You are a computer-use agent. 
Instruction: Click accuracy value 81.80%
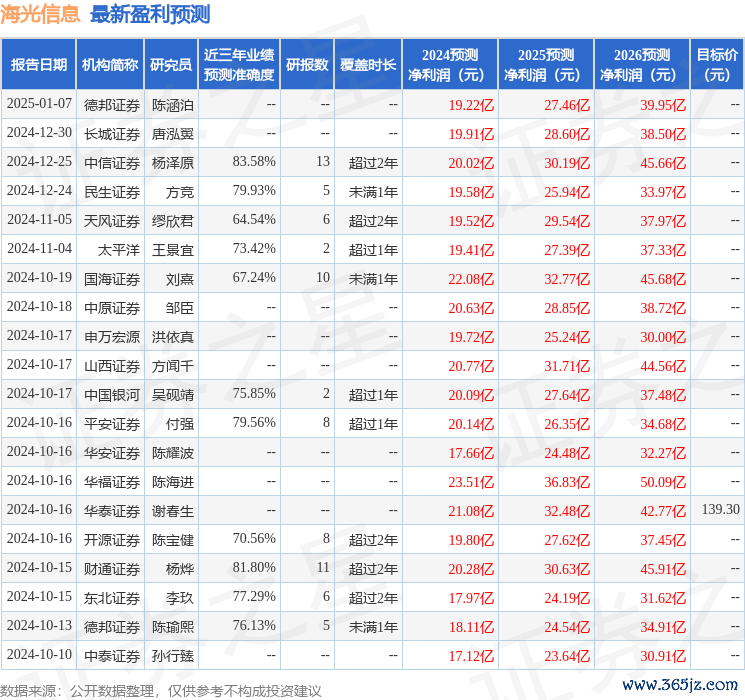254,567
